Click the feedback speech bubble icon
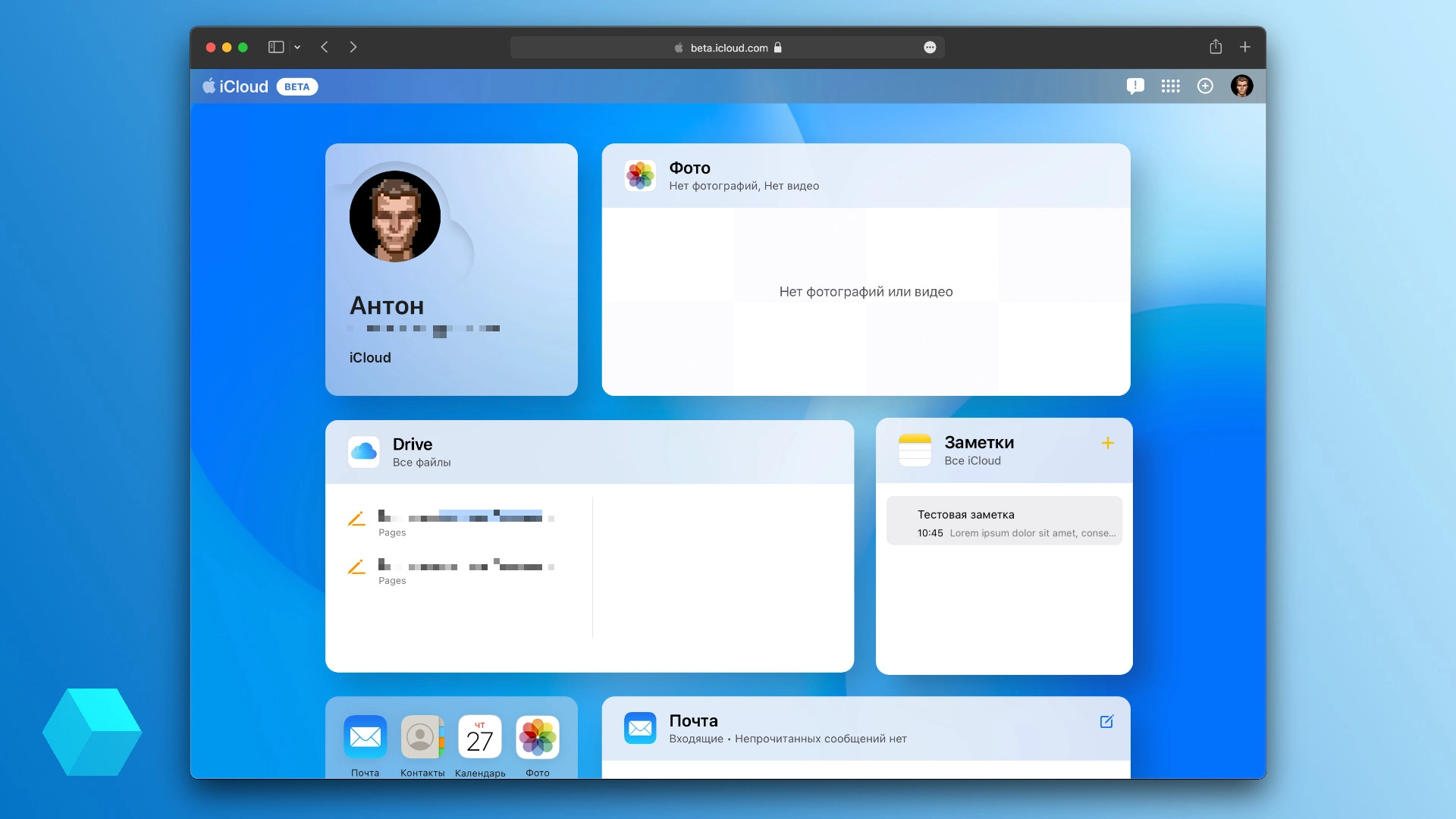 [x=1135, y=86]
